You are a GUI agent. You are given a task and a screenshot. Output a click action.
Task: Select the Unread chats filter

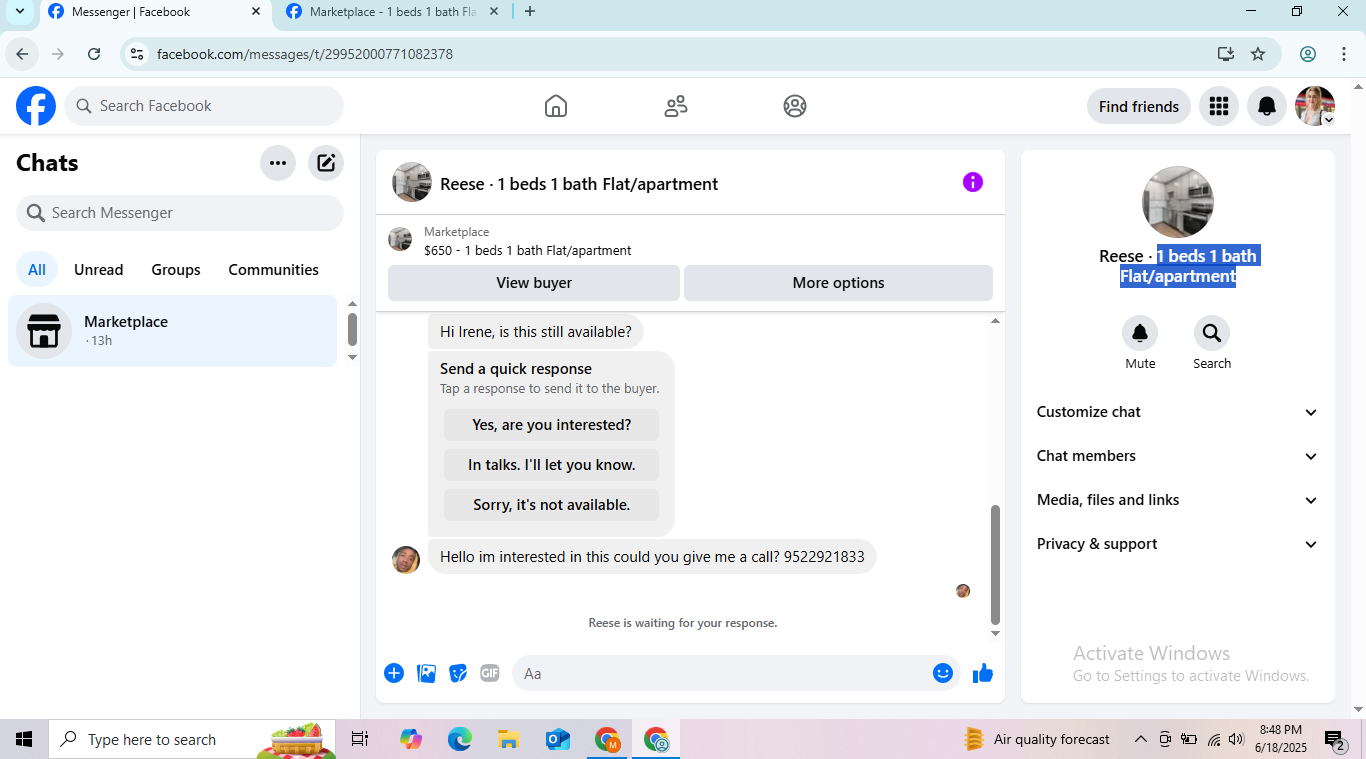pyautogui.click(x=99, y=270)
